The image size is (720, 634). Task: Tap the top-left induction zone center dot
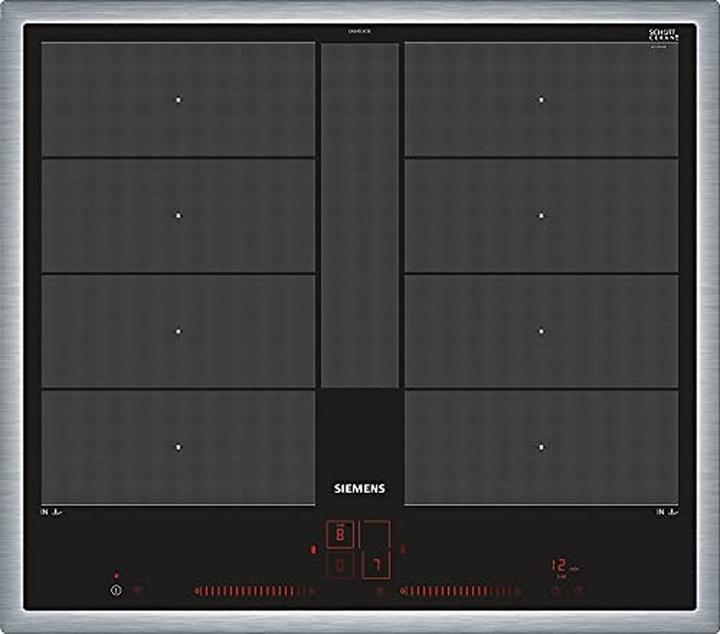point(179,99)
